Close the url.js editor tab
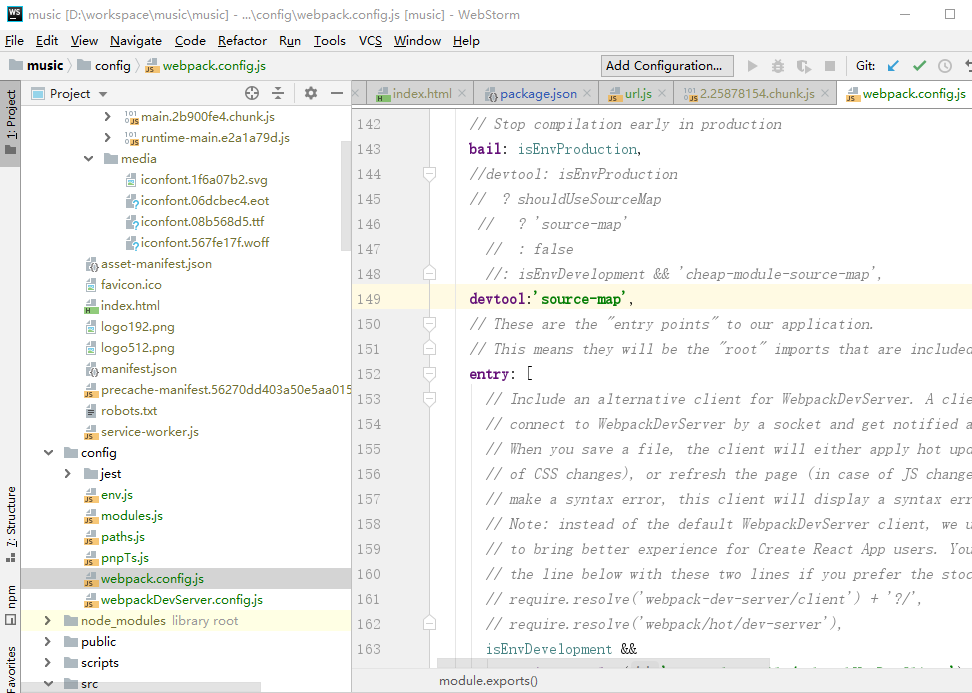Viewport: 972px width, 693px height. pos(662,93)
